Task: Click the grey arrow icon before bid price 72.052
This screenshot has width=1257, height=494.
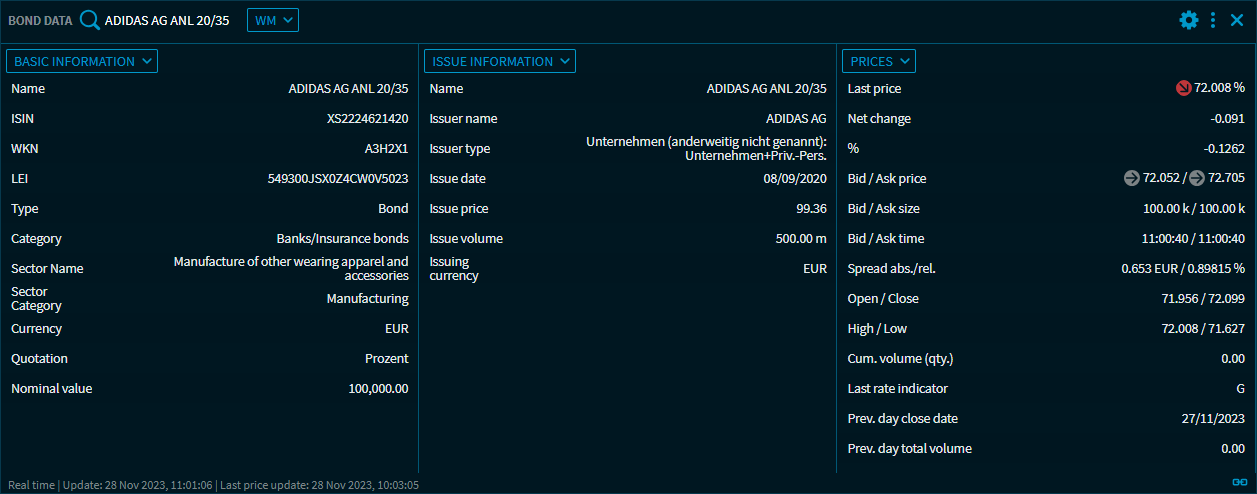Action: [x=1132, y=179]
